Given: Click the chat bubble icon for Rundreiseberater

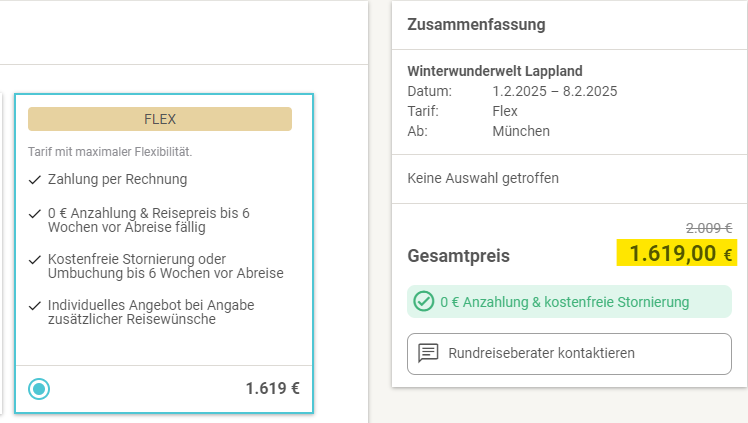Looking at the screenshot, I should tap(428, 353).
